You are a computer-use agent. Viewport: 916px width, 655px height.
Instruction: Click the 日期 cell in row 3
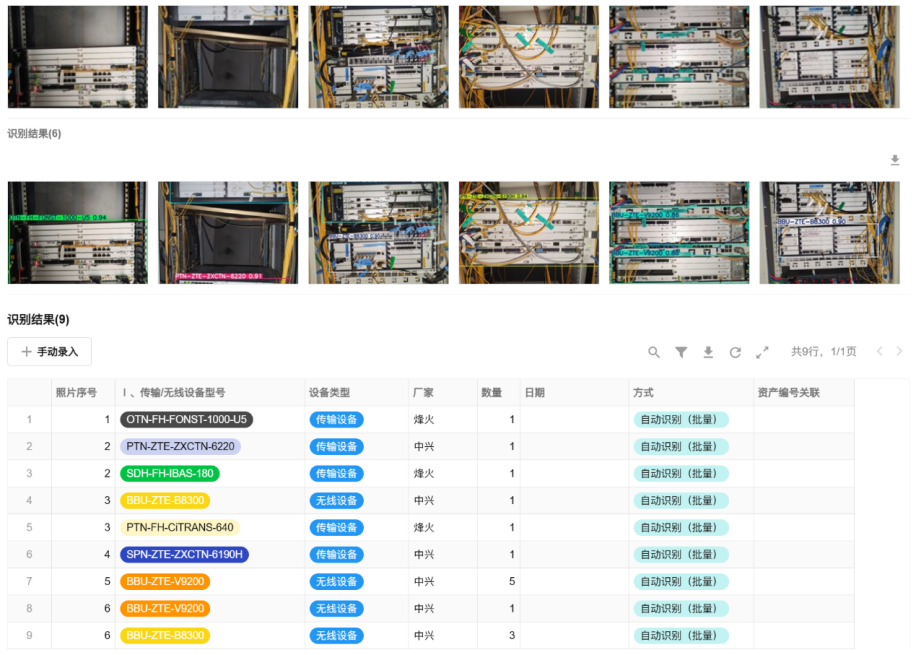coord(573,474)
